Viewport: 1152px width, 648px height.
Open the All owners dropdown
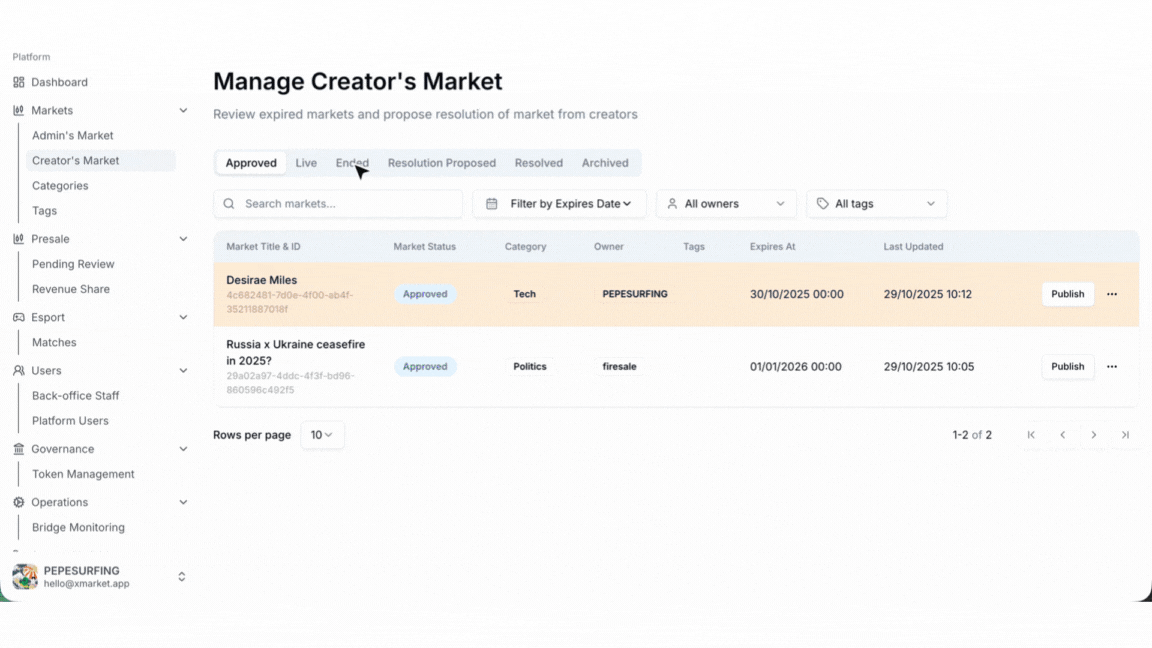726,204
